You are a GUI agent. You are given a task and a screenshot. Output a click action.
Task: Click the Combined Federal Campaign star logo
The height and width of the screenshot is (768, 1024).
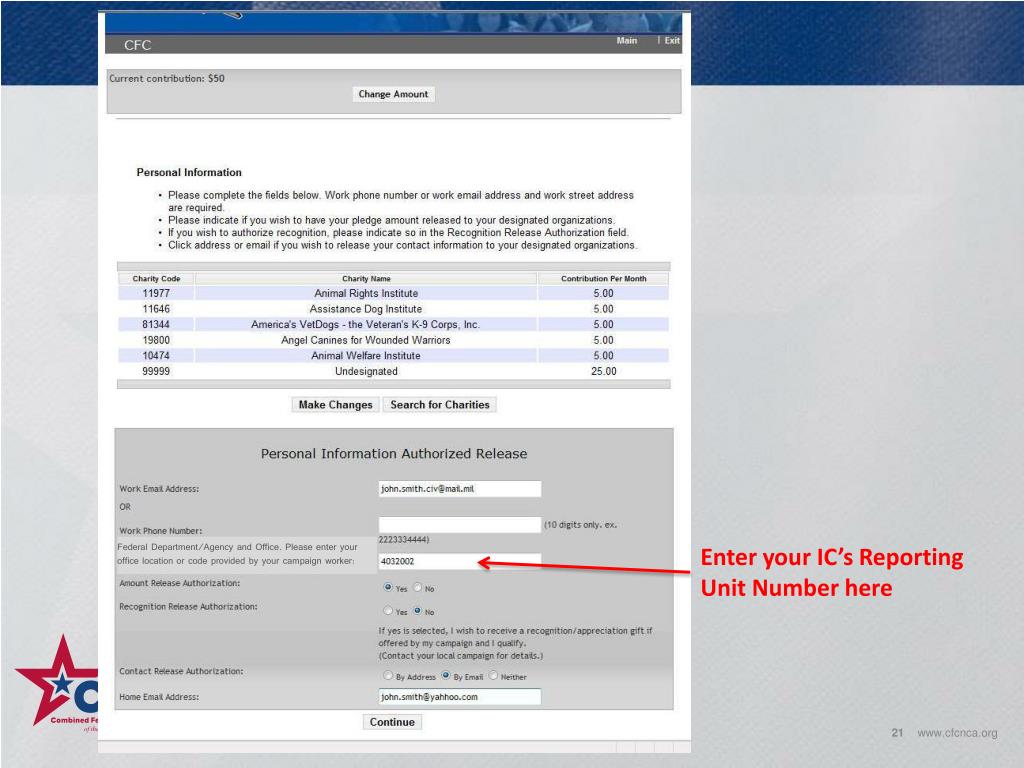[57, 682]
